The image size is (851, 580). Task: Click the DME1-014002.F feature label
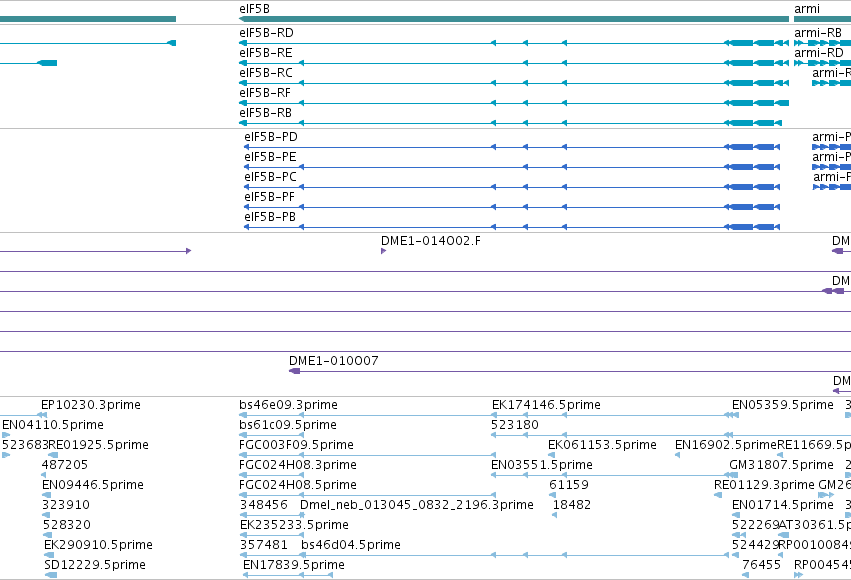pyautogui.click(x=430, y=241)
